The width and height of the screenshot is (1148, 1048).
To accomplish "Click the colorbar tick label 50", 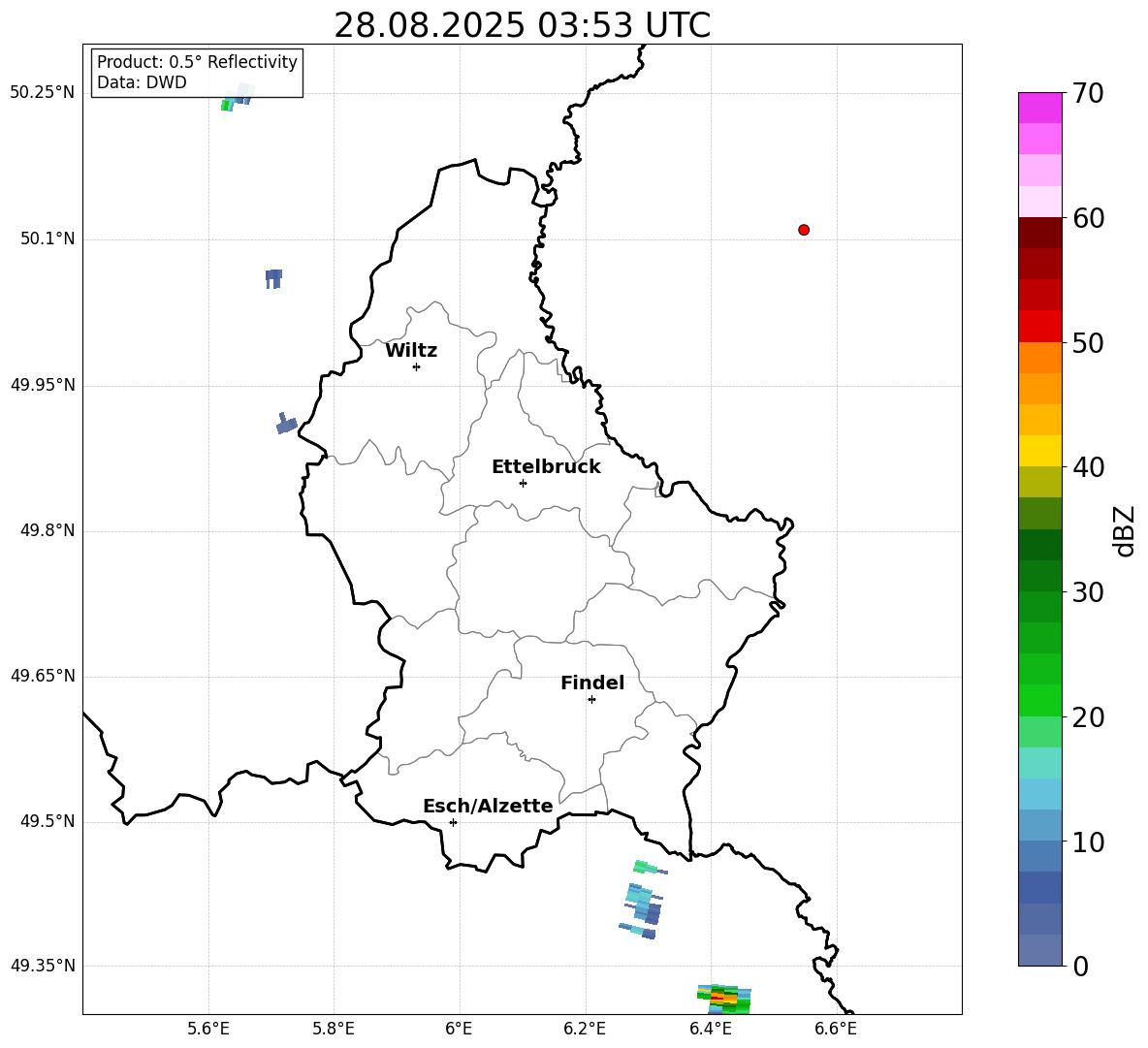I will [x=1088, y=342].
